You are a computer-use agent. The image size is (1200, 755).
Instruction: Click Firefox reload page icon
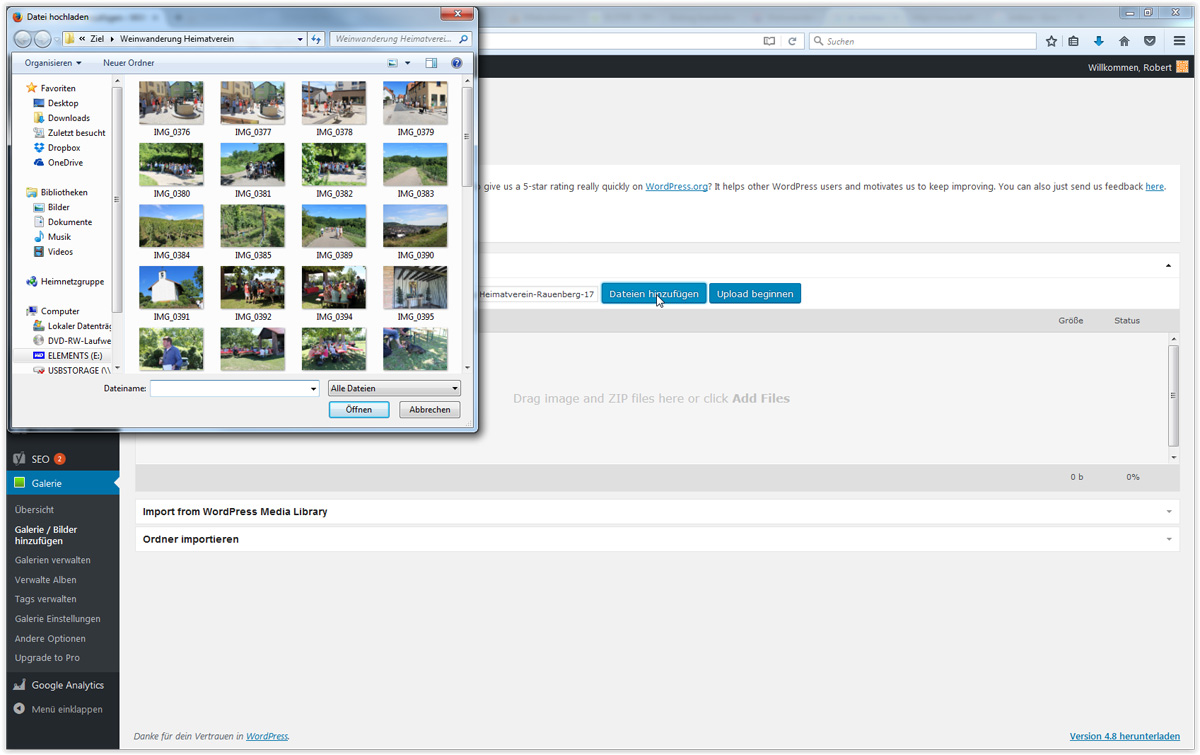[792, 41]
